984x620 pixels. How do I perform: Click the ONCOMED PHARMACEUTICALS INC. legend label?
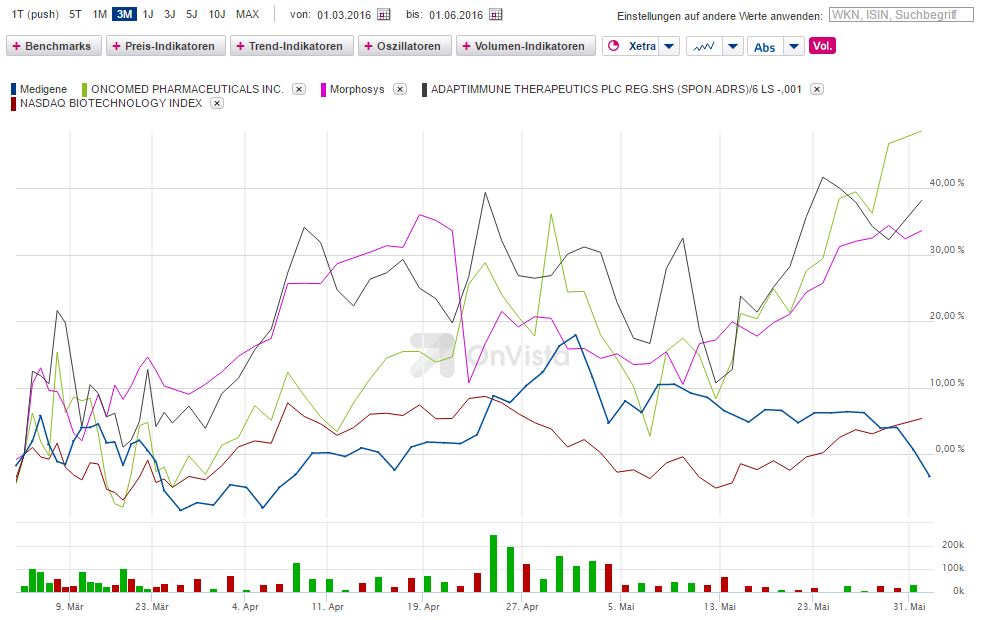click(188, 89)
